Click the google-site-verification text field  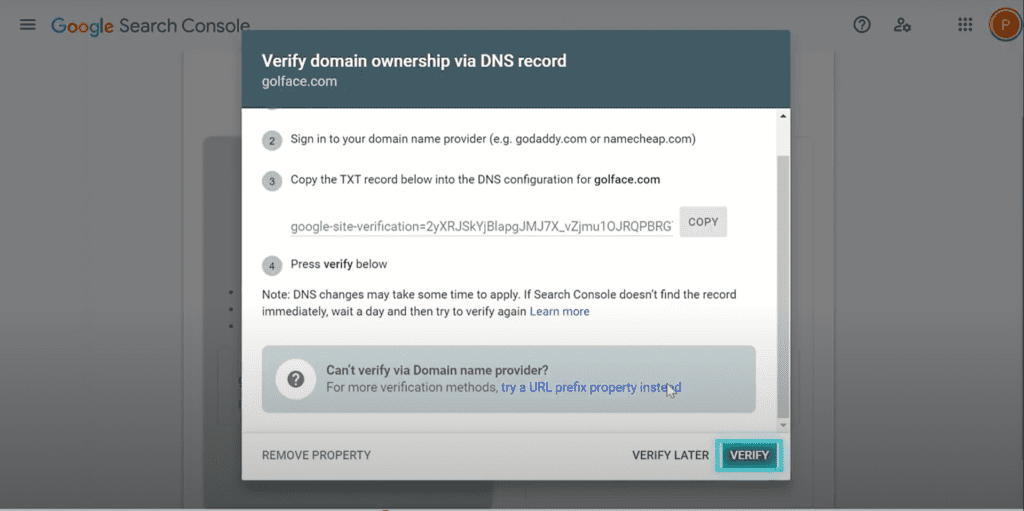coord(481,227)
